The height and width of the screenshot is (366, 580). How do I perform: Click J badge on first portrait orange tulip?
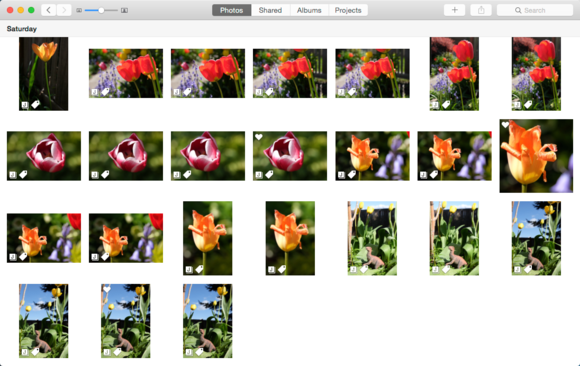[x=189, y=269]
